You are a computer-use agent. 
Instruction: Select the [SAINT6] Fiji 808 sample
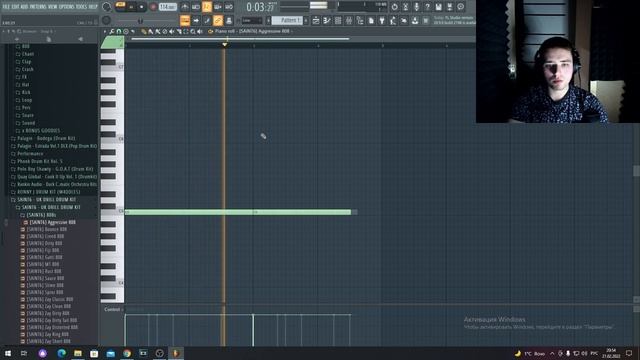pyautogui.click(x=42, y=250)
